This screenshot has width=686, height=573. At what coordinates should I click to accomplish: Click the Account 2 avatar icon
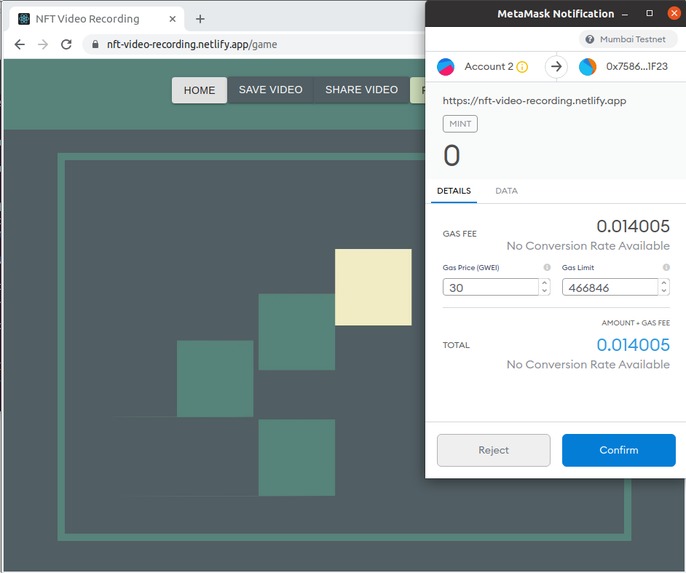(x=445, y=67)
